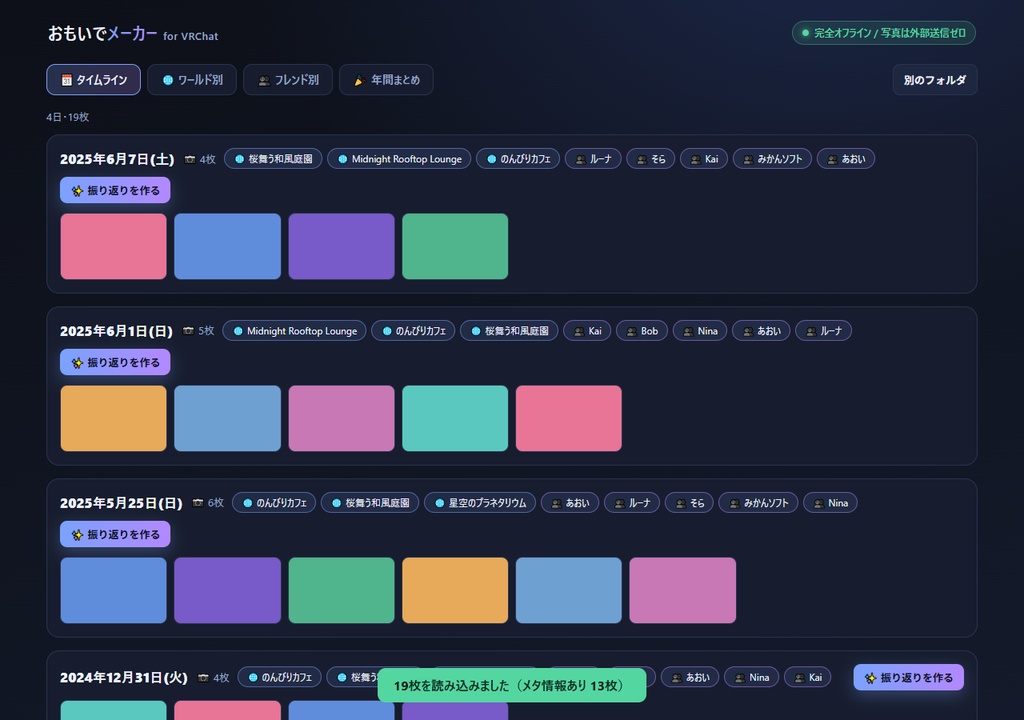Screen dimensions: 1024x720
Task: Select のんびりカフェ chip in June 7 row
Action: pyautogui.click(x=518, y=159)
